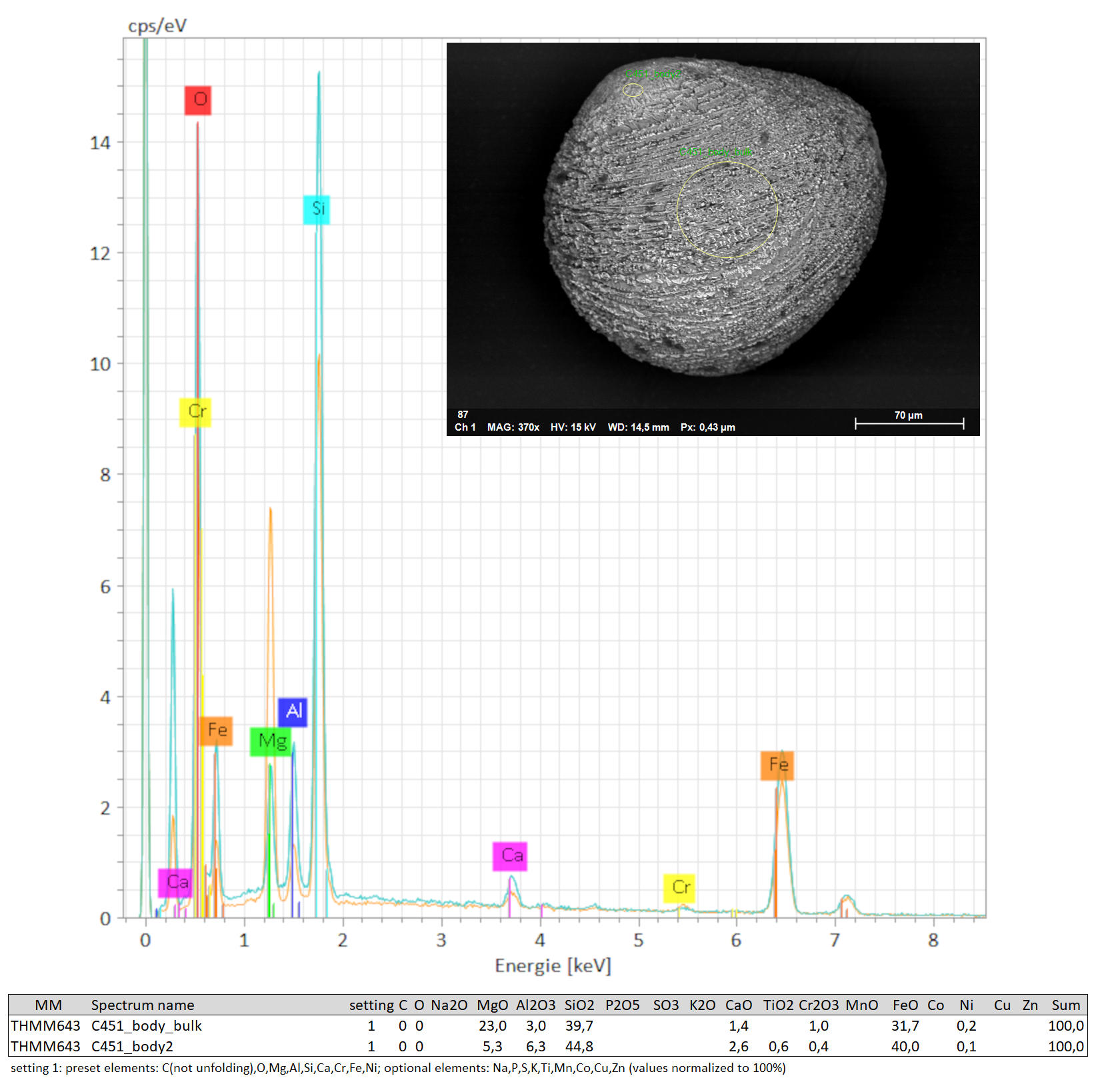1096x1092 pixels.
Task: Click the 70 µm scale bar
Action: tap(909, 423)
